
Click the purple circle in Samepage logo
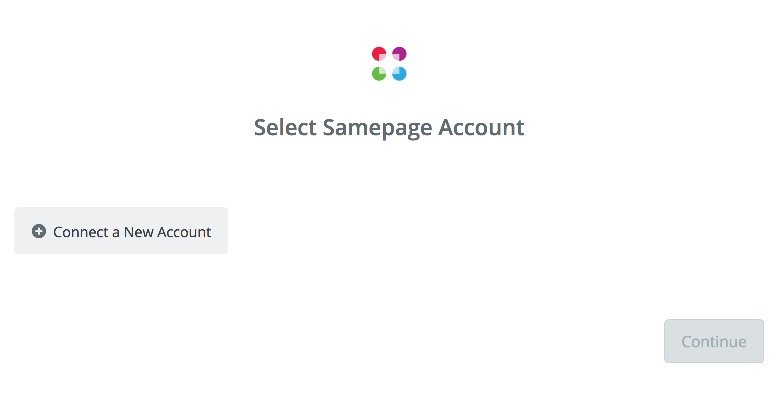coord(399,54)
